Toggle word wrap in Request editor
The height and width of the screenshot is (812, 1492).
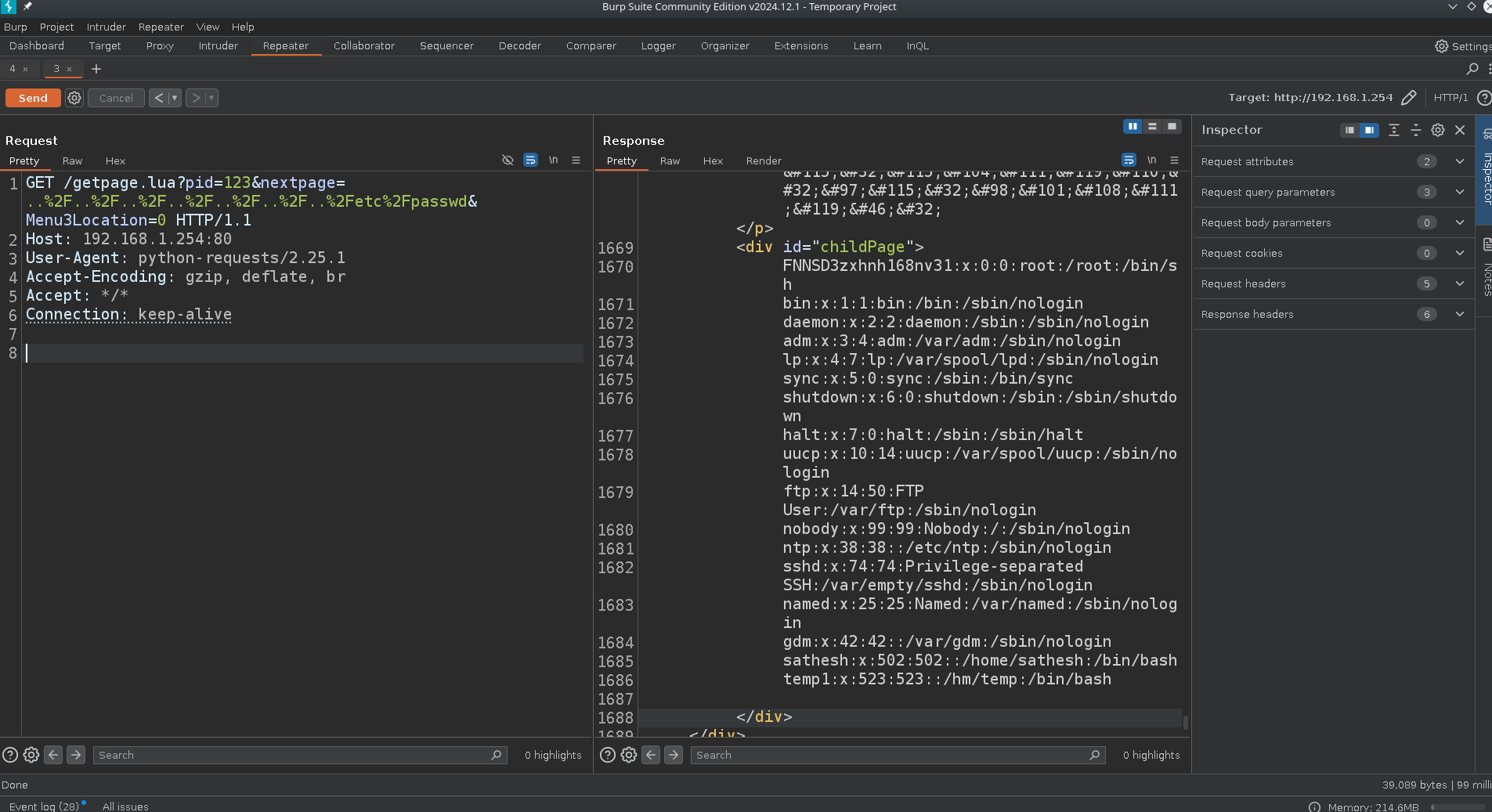tap(530, 160)
